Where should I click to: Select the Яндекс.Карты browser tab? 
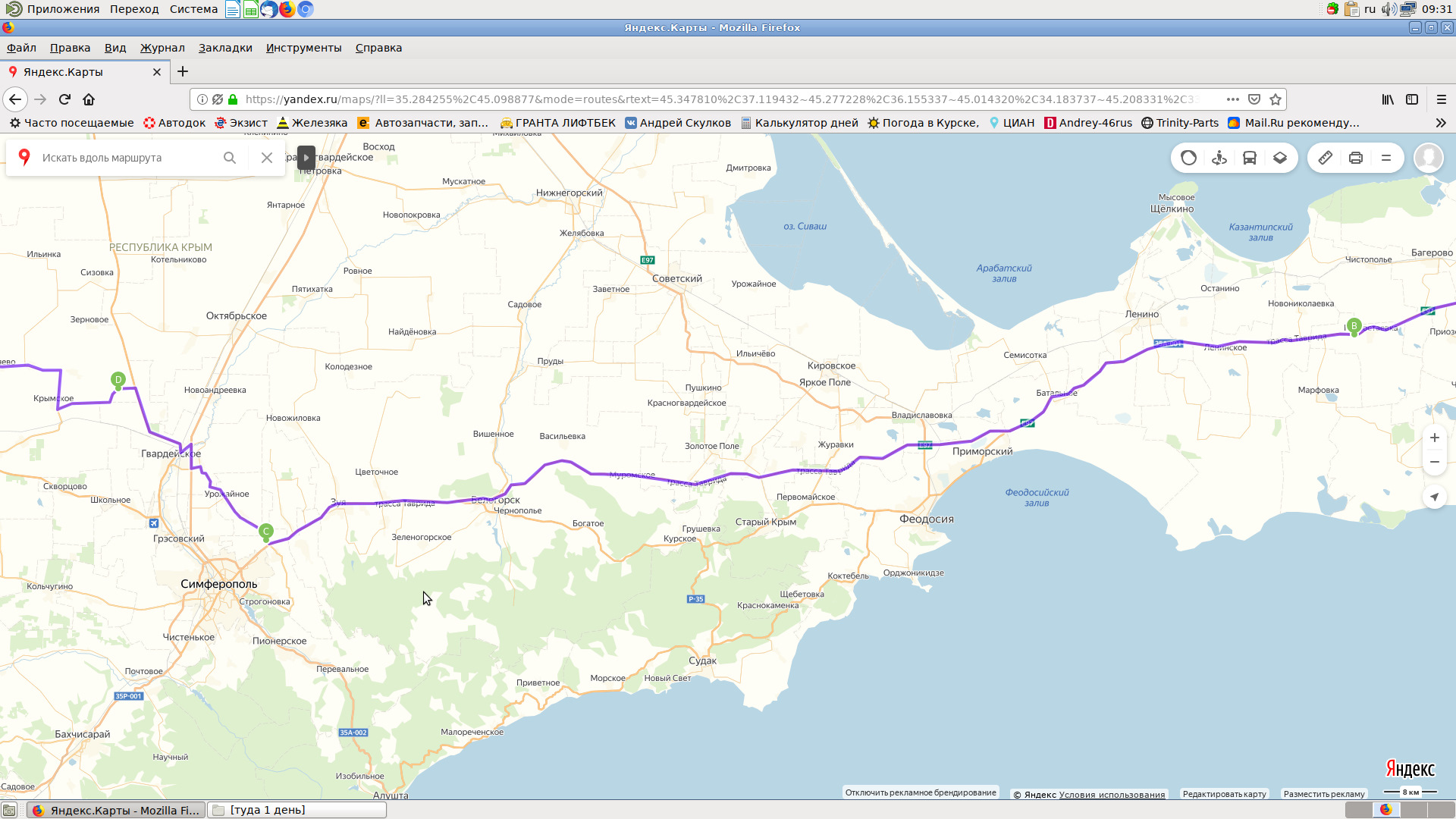[83, 72]
